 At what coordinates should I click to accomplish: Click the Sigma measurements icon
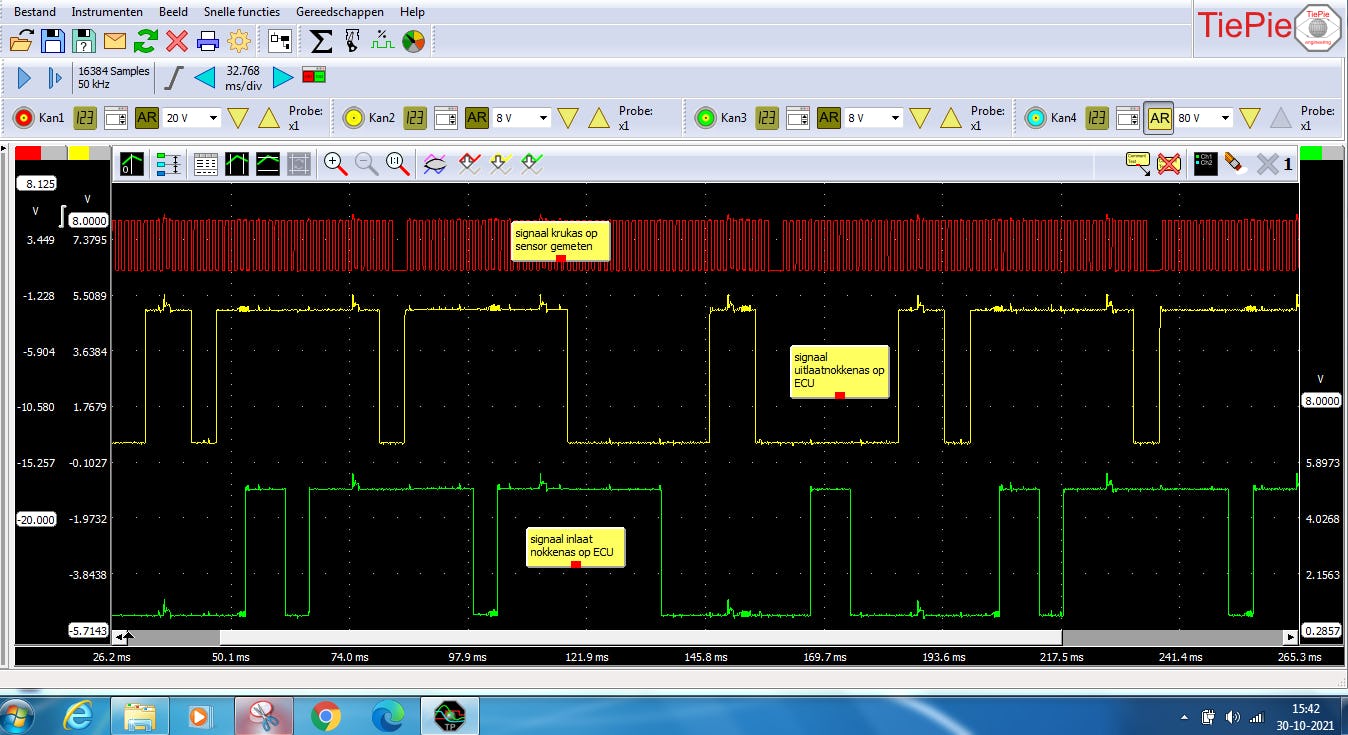click(x=321, y=41)
